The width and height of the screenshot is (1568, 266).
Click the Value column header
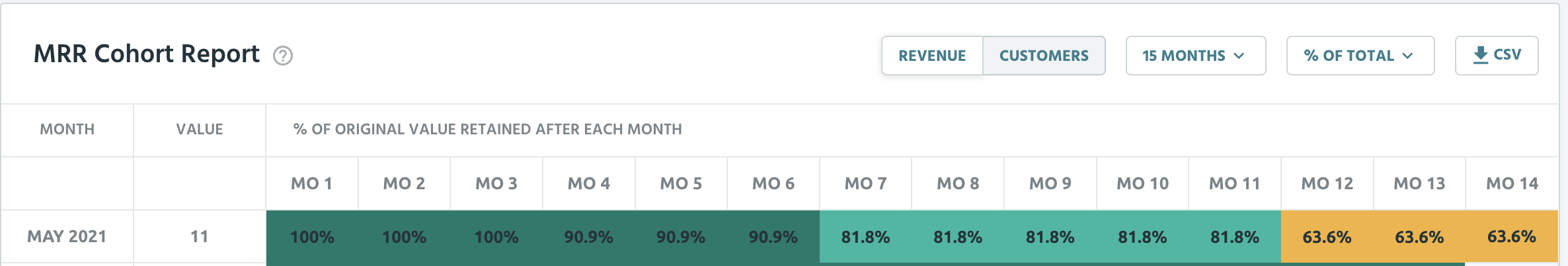pos(200,129)
